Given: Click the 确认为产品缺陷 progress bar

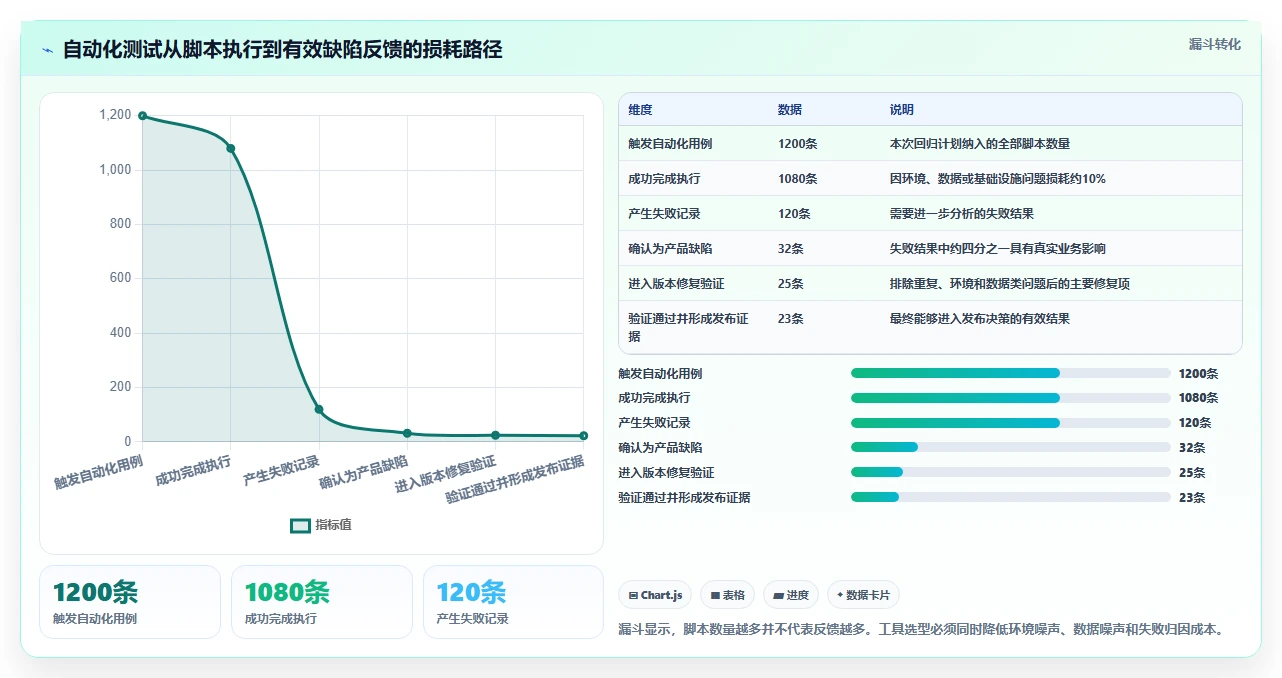Looking at the screenshot, I should (x=1010, y=447).
